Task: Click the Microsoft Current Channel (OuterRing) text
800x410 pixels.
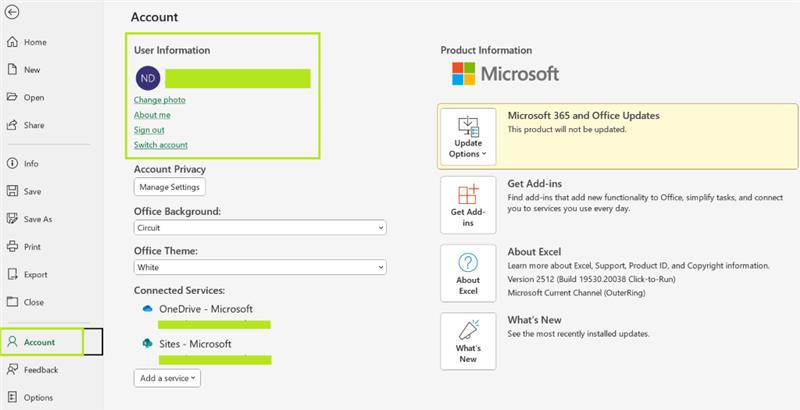Action: click(x=577, y=293)
